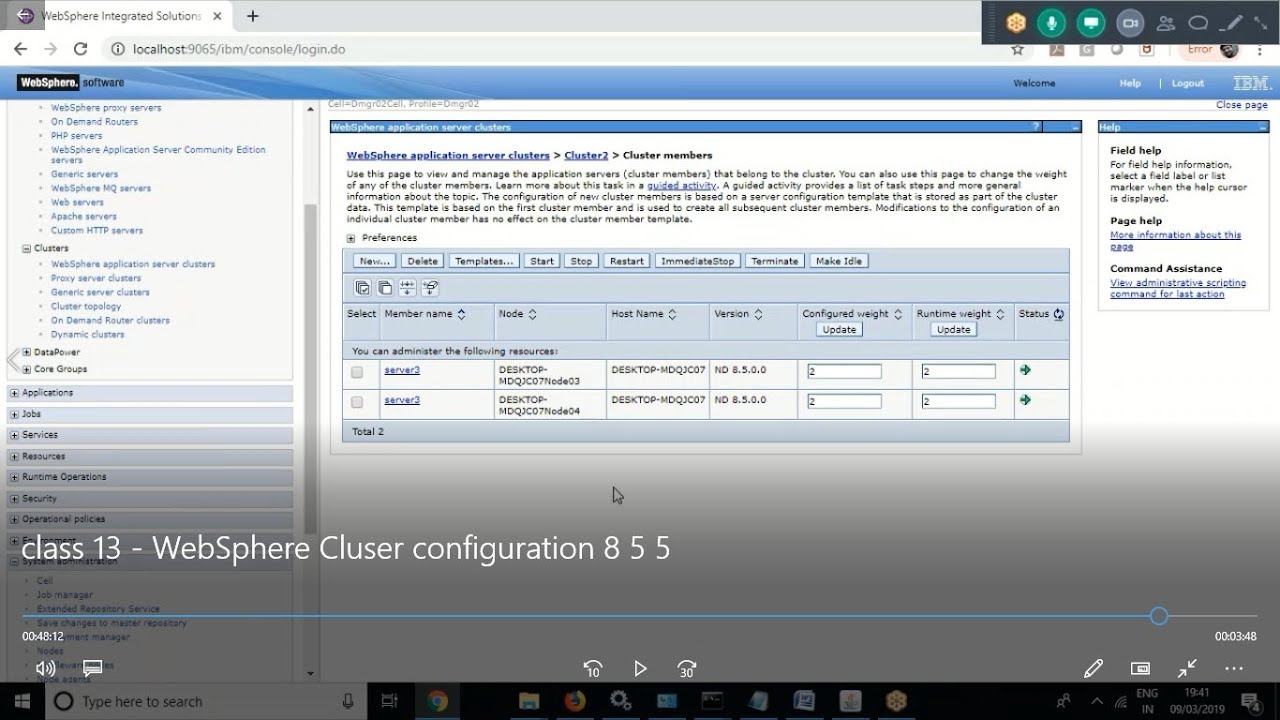Toggle the video player captions icon

click(93, 668)
